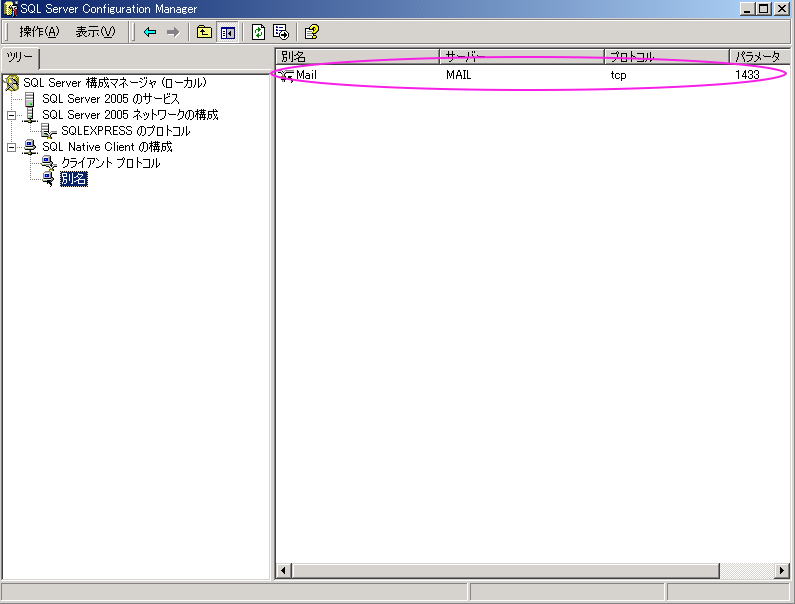The image size is (795, 604).
Task: Click the Export list toolbar icon
Action: pyautogui.click(x=281, y=32)
